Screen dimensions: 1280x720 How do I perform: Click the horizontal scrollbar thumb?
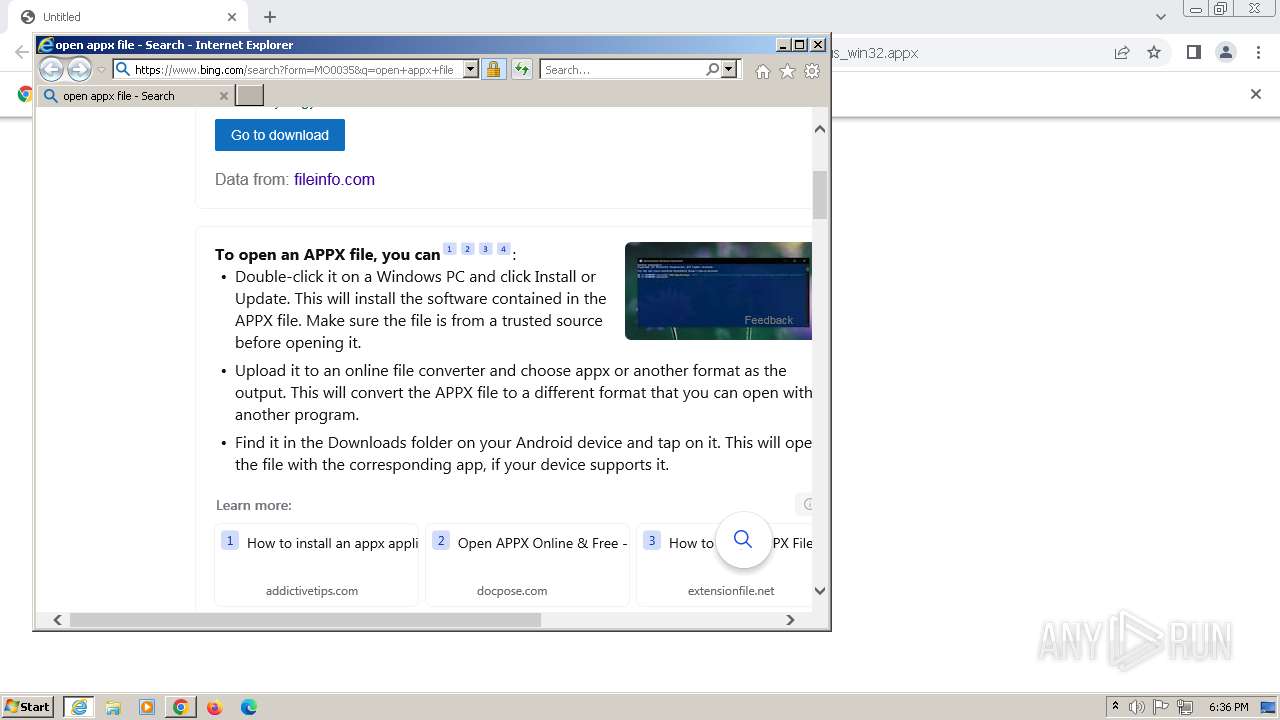point(305,620)
